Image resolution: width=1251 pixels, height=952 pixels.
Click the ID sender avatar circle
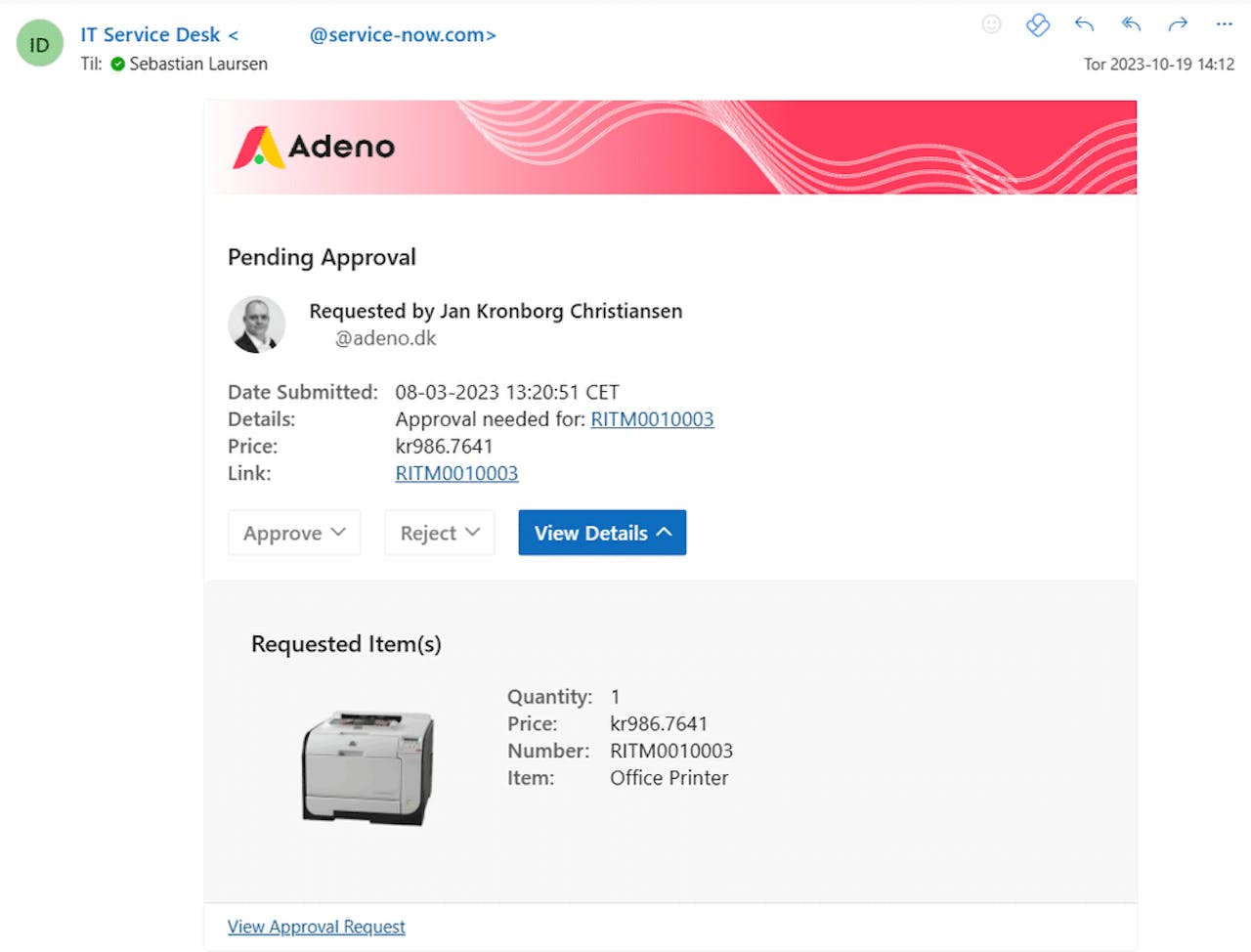point(39,43)
